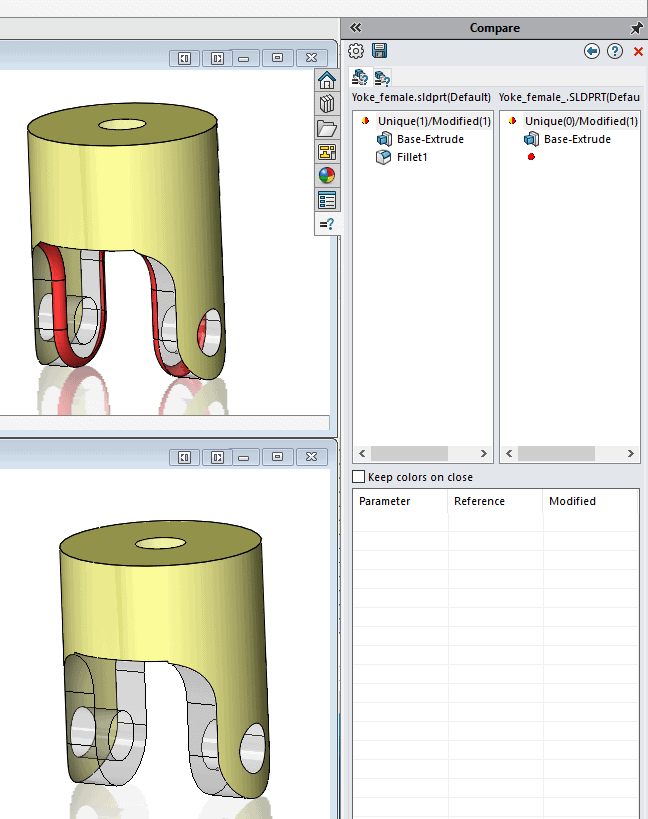Click the back arrow in Compare panel
This screenshot has height=819, width=648.
coord(592,51)
